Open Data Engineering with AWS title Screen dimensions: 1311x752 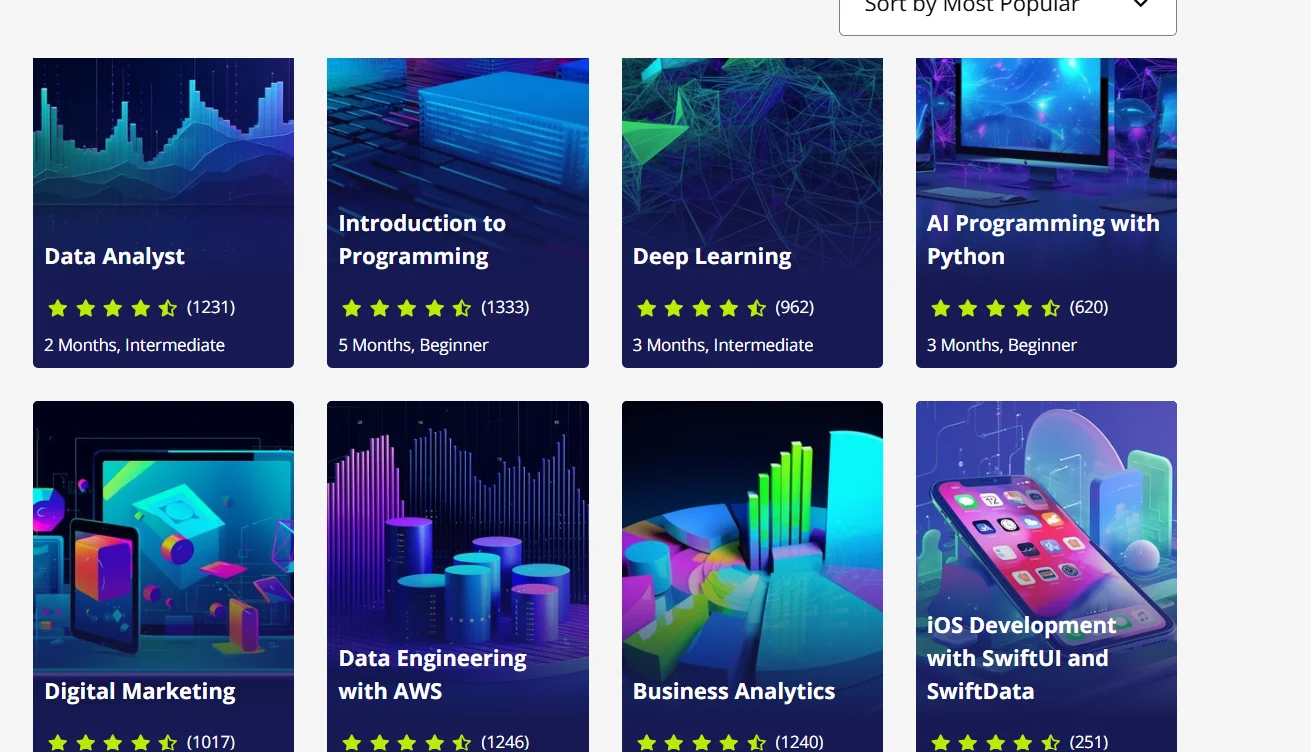(x=432, y=674)
